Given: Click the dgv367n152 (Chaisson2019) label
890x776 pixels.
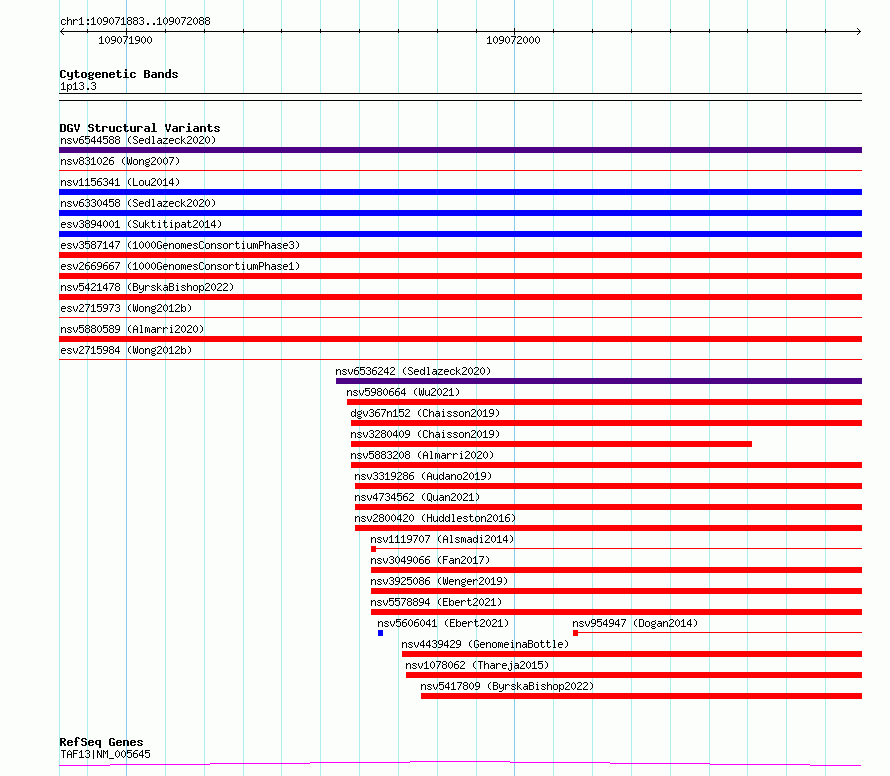Looking at the screenshot, I should click(425, 413).
